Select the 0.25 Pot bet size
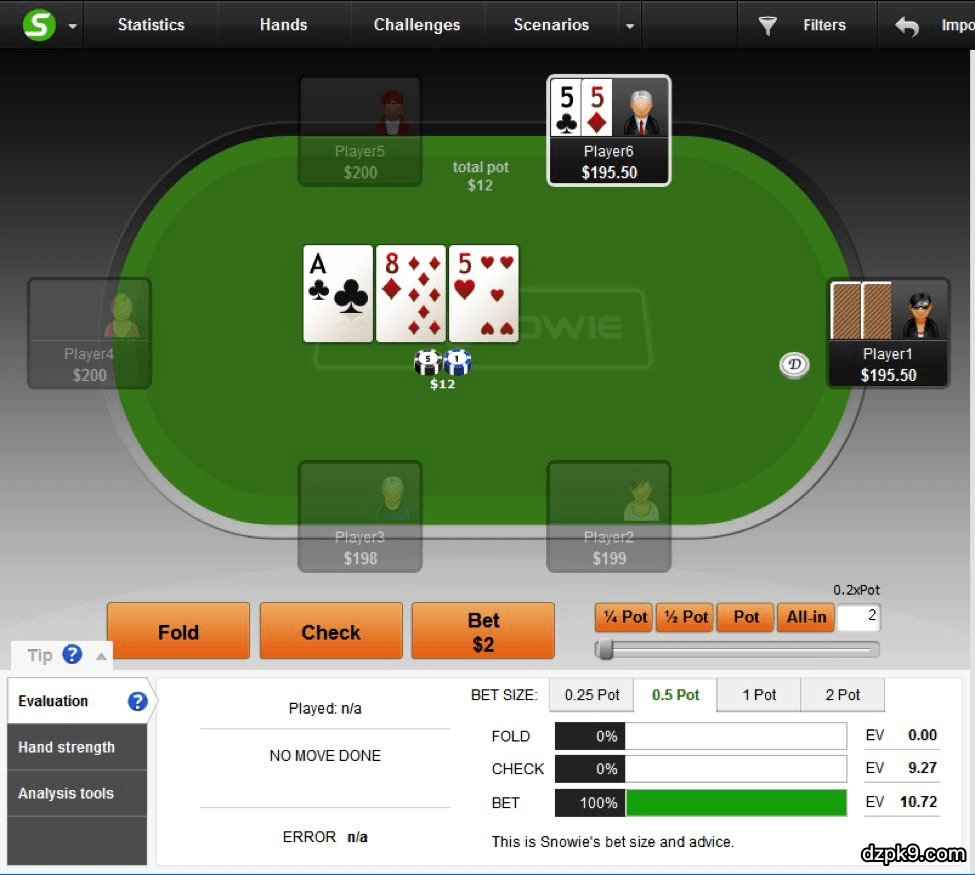Viewport: 975px width, 875px height. pyautogui.click(x=591, y=695)
